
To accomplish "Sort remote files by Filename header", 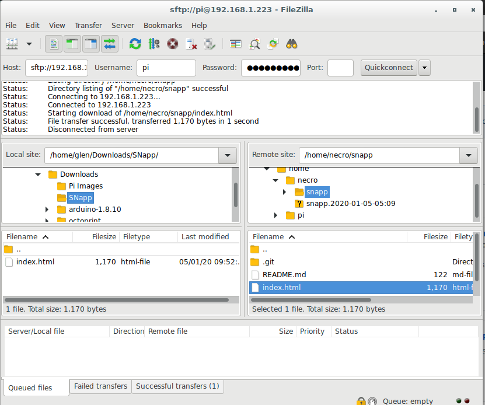I will tap(328, 237).
